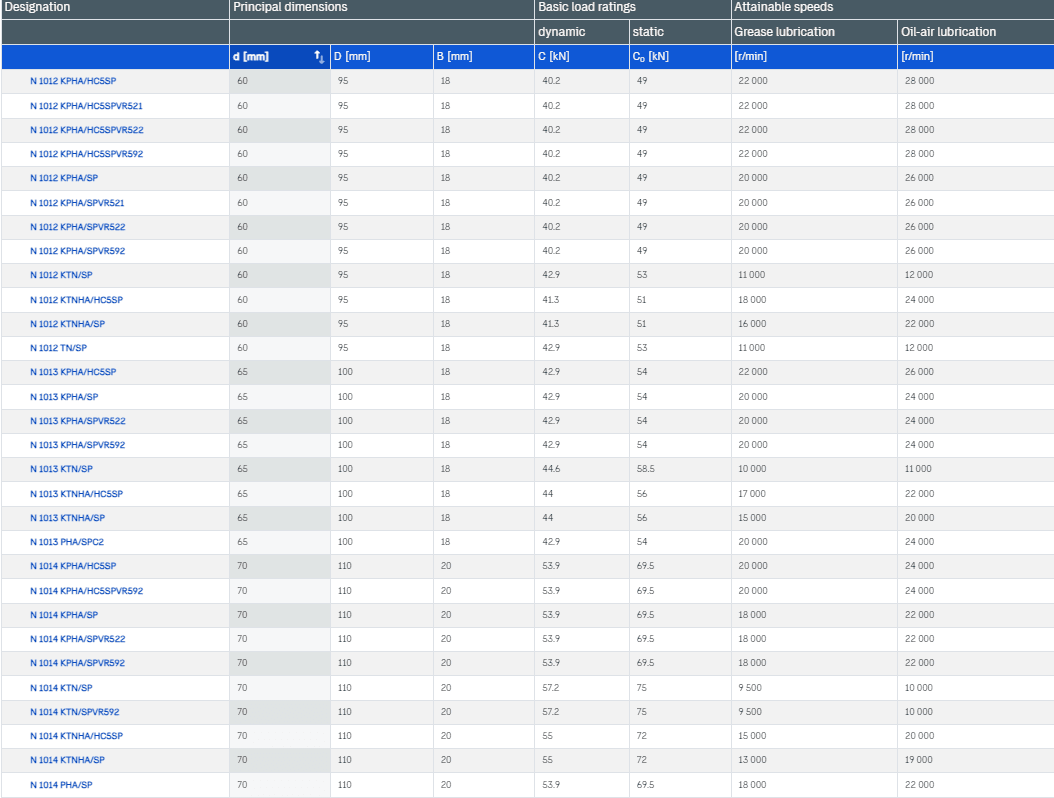The width and height of the screenshot is (1054, 798).
Task: Click the Grease lubrication [r/min] column header
Action: 751,57
